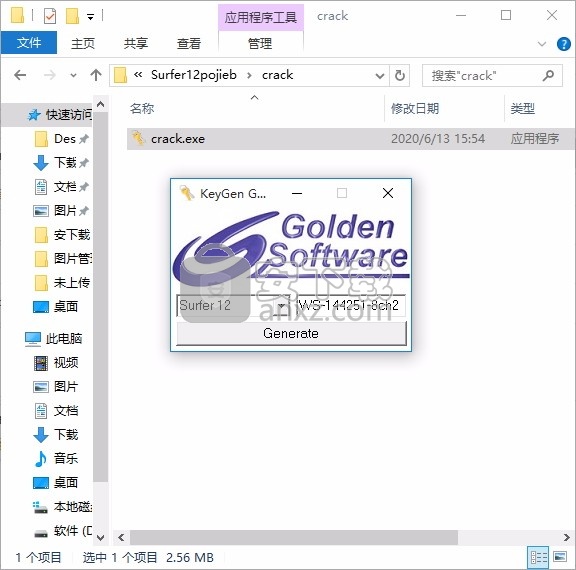
Task: Switch to details view icon
Action: pyautogui.click(x=539, y=558)
